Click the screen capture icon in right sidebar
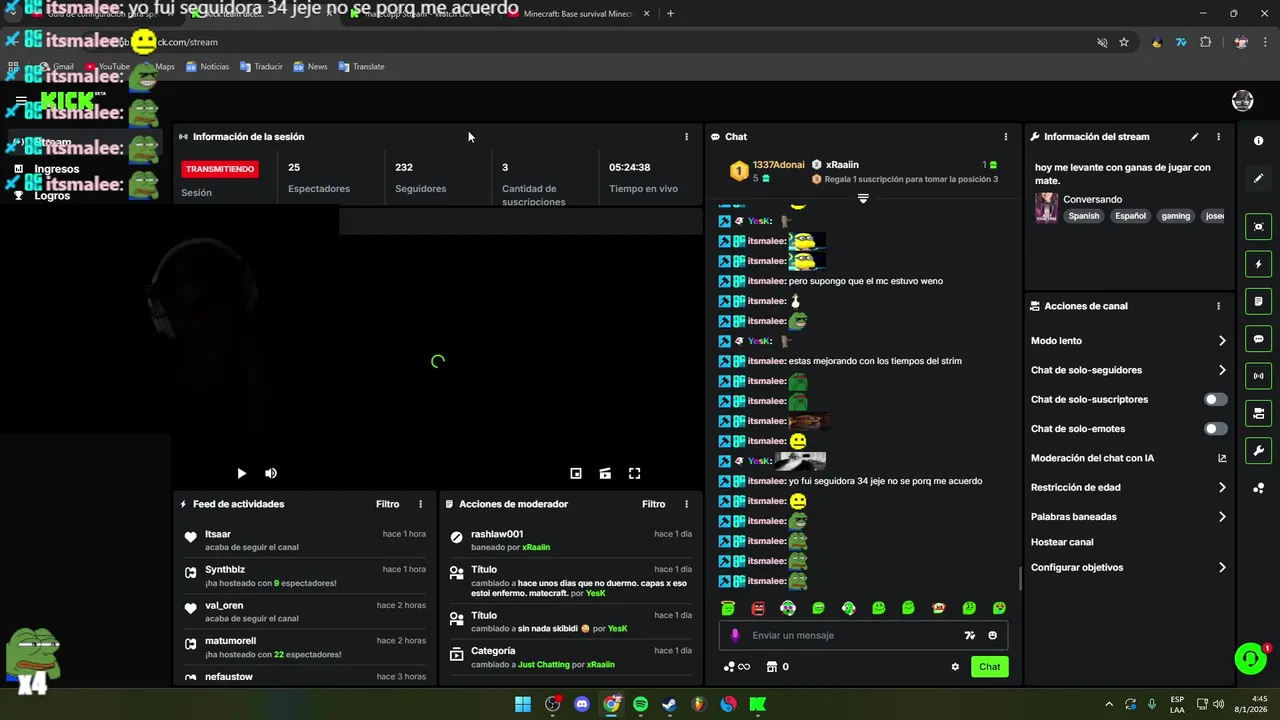1280x720 pixels. 1259,227
